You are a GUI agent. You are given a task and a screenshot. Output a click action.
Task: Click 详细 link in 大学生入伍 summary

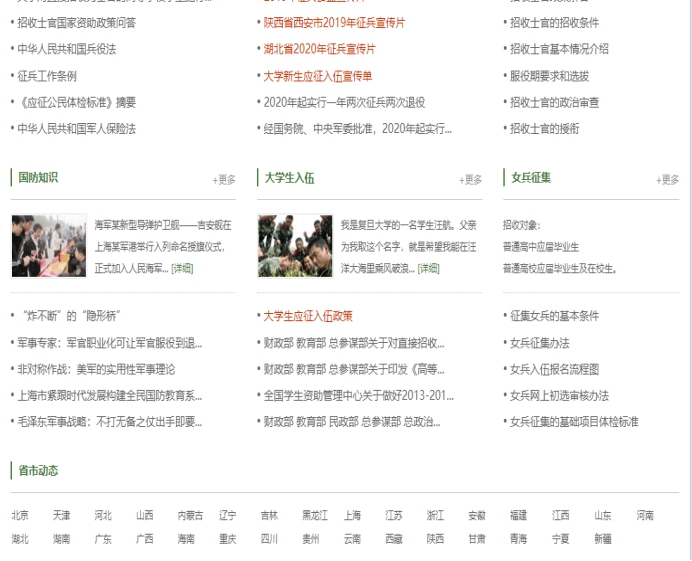click(428, 268)
